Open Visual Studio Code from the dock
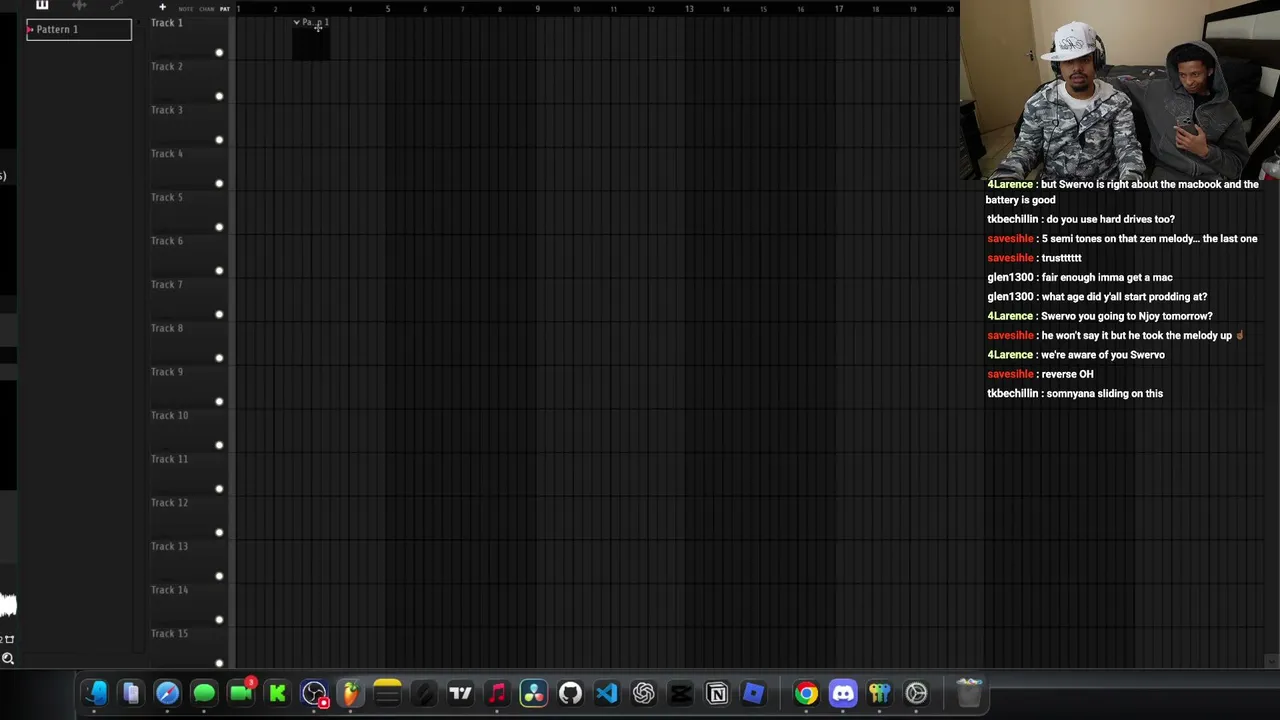Viewport: 1280px width, 720px height. click(606, 693)
